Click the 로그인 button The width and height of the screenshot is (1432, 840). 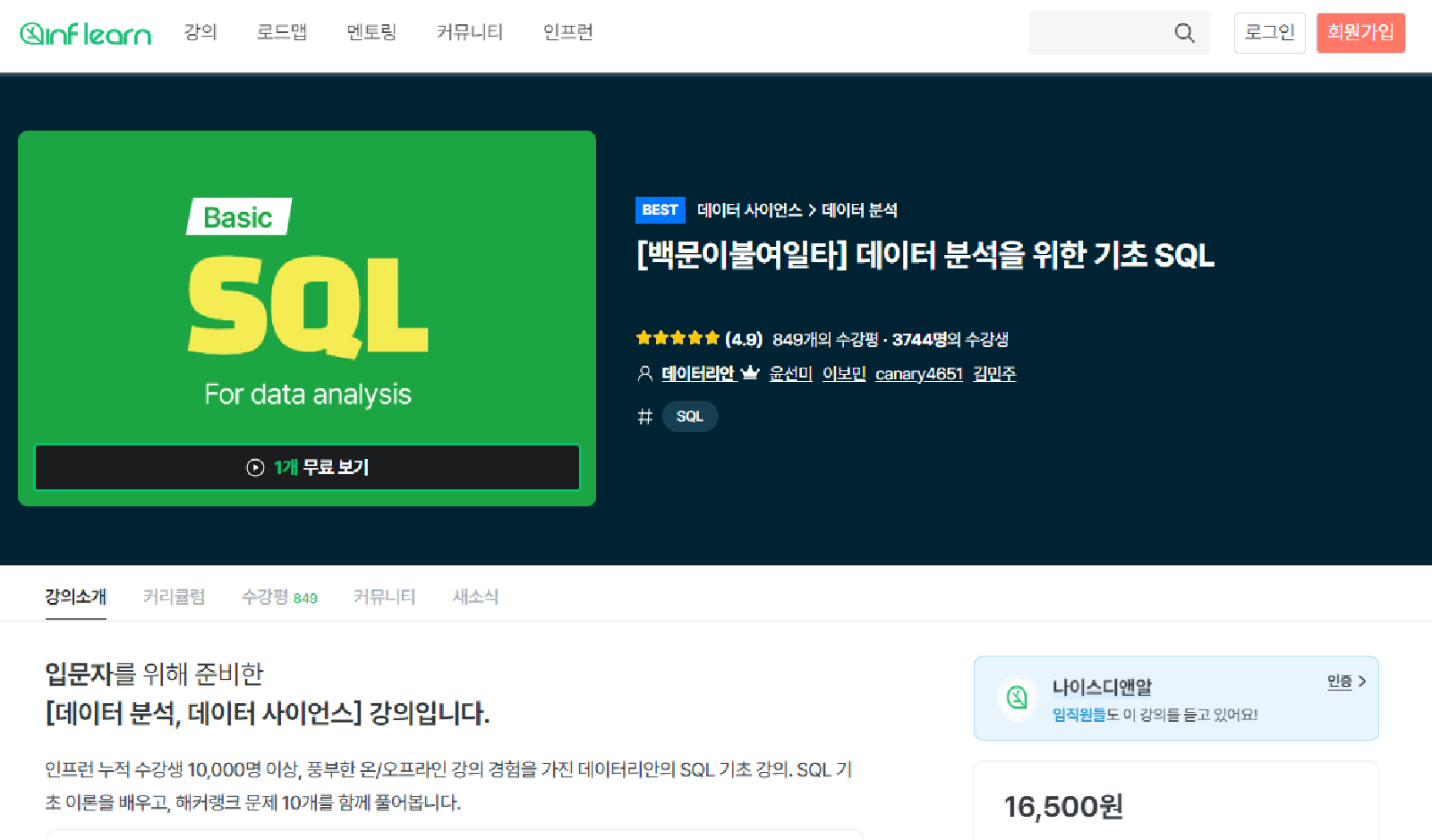click(1269, 33)
